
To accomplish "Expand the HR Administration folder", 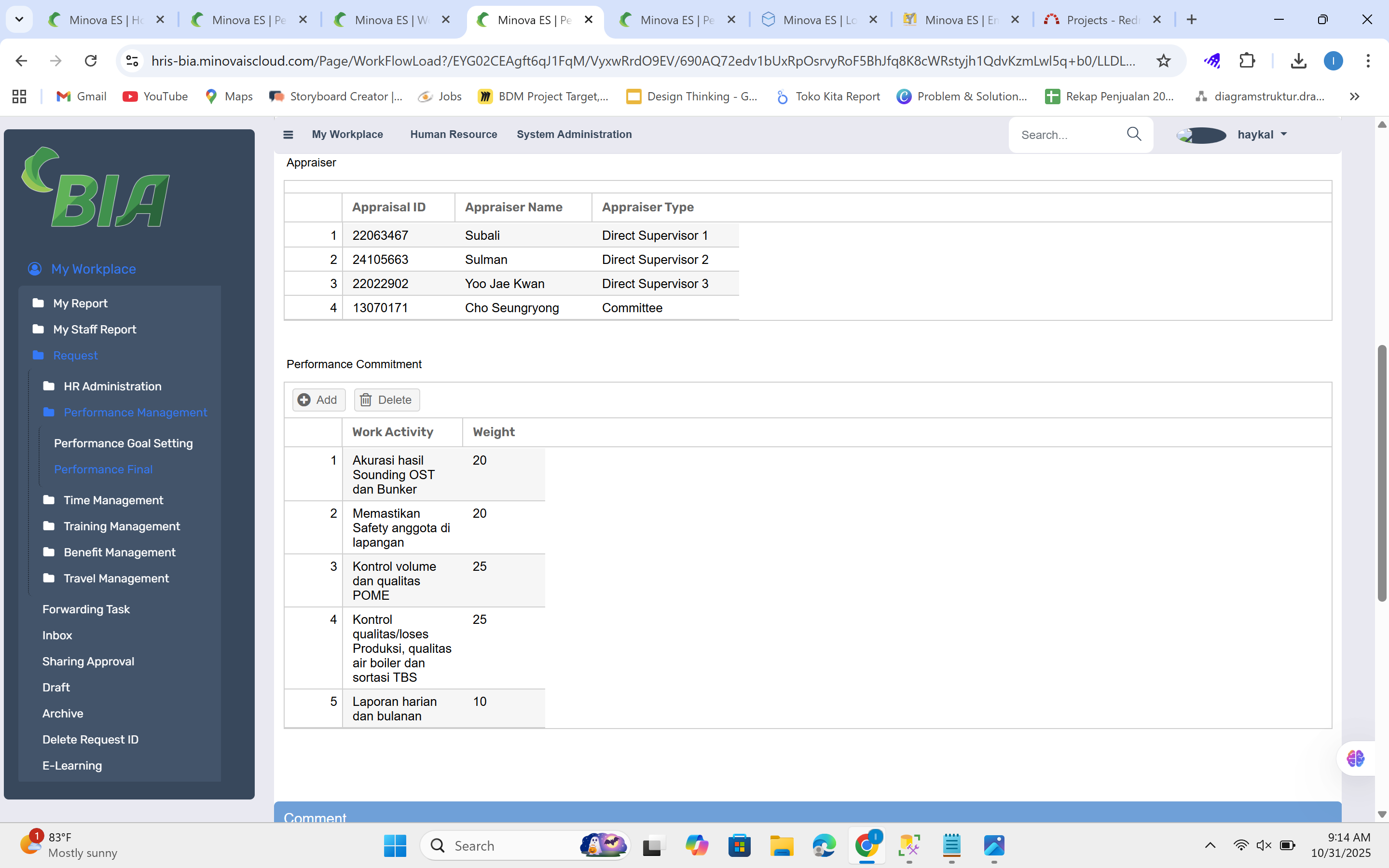I will pyautogui.click(x=112, y=386).
